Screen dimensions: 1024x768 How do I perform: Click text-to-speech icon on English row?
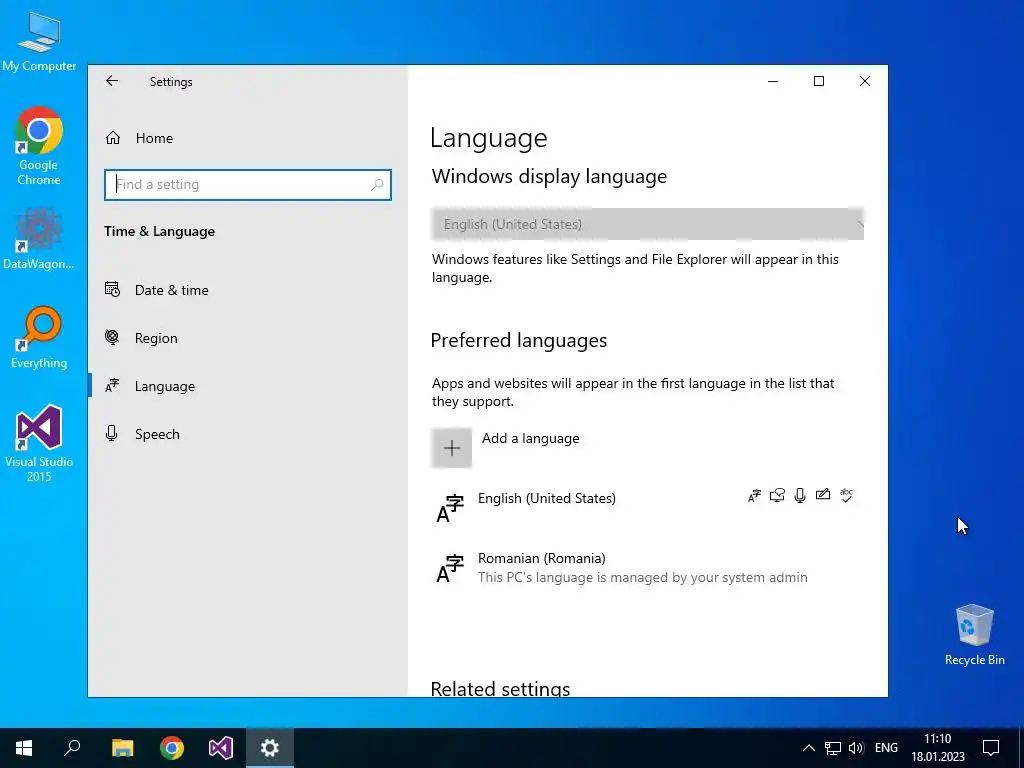[x=777, y=496]
